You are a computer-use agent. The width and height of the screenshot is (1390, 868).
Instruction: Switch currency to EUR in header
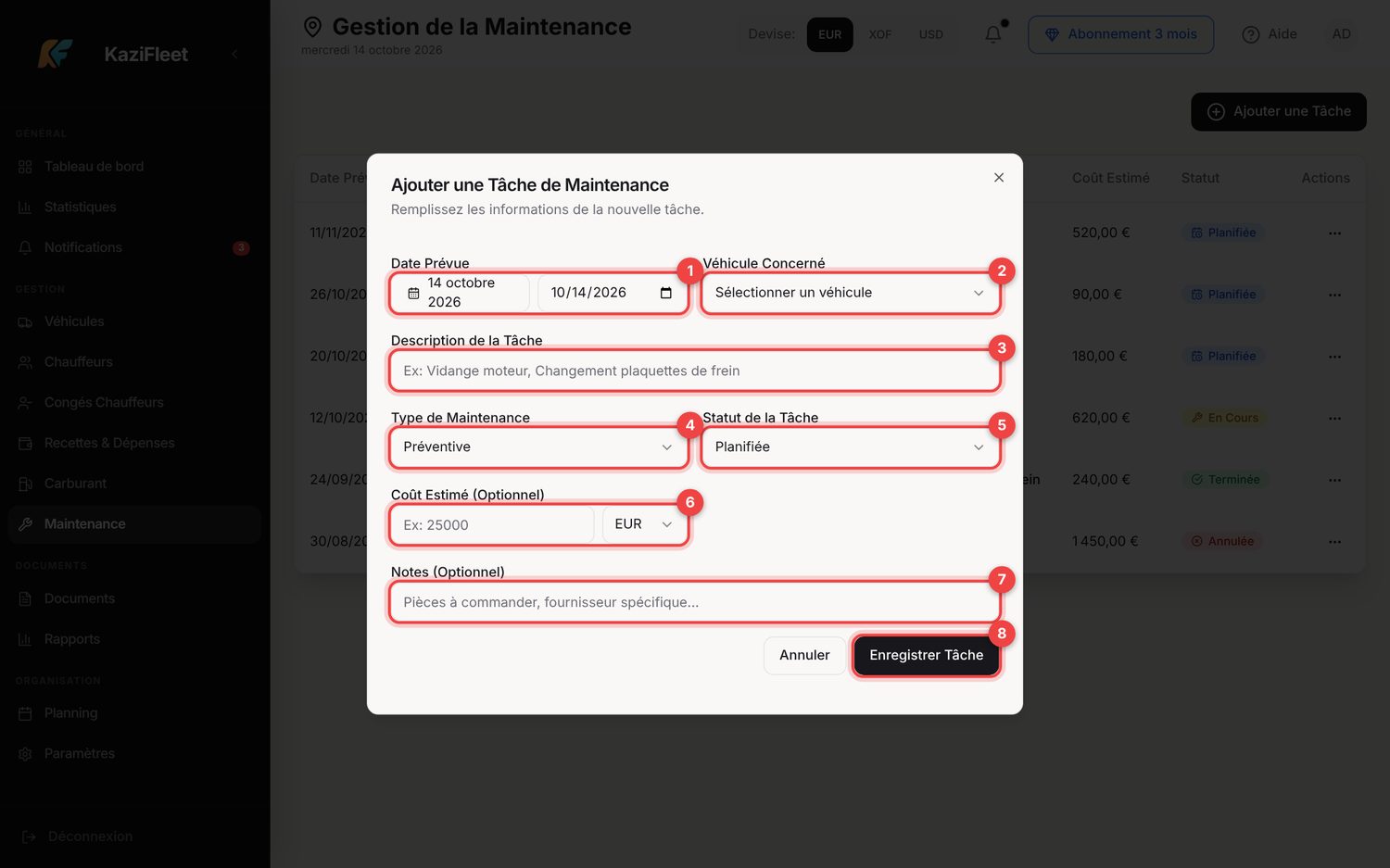point(830,35)
